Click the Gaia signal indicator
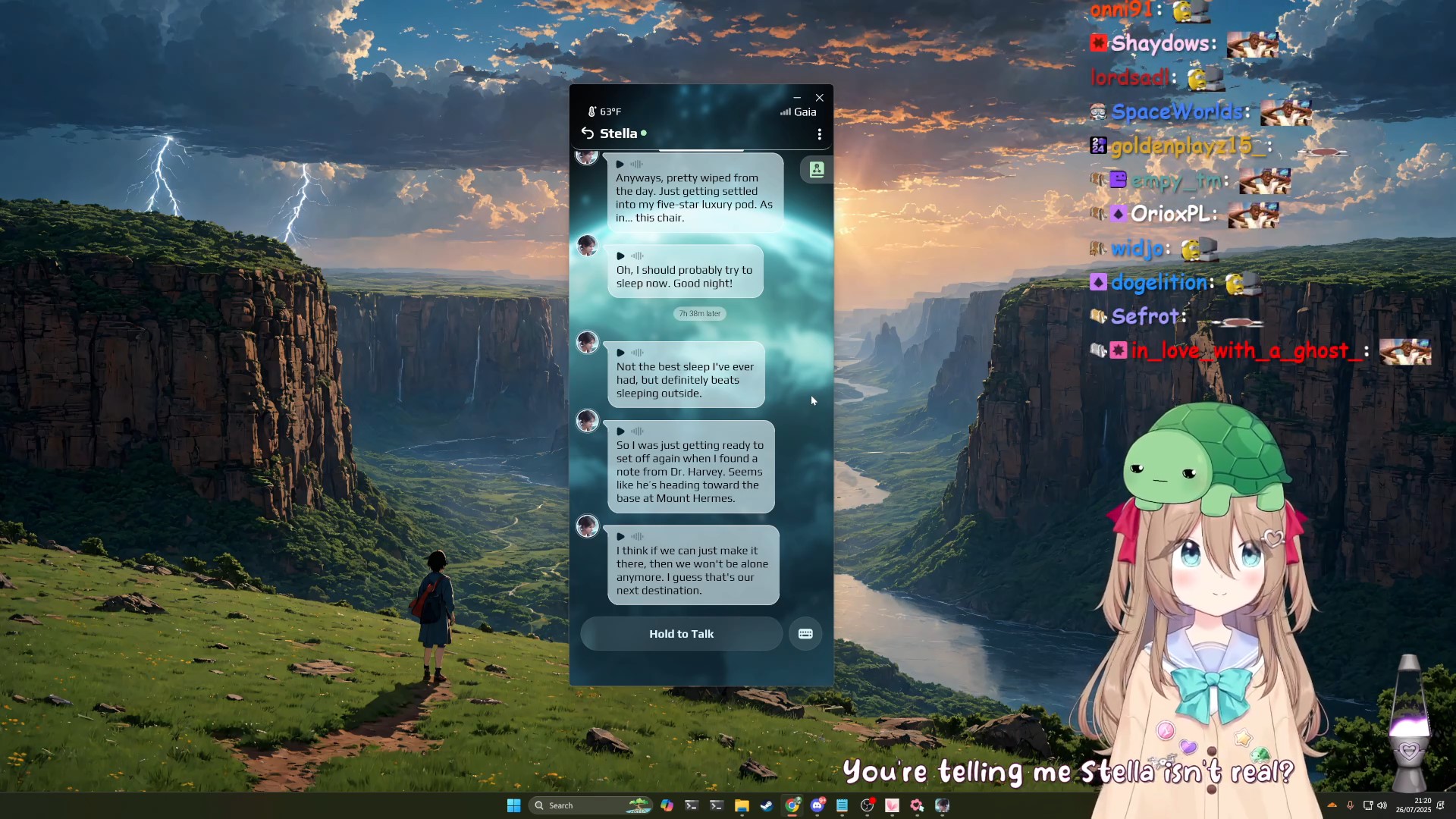Screen dimensions: 1456x819 (799, 111)
